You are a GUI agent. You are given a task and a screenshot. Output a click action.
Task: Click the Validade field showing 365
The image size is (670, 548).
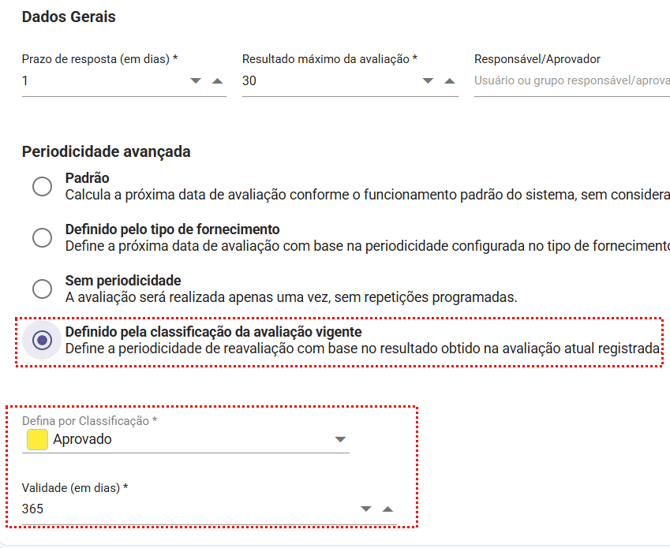pos(180,508)
